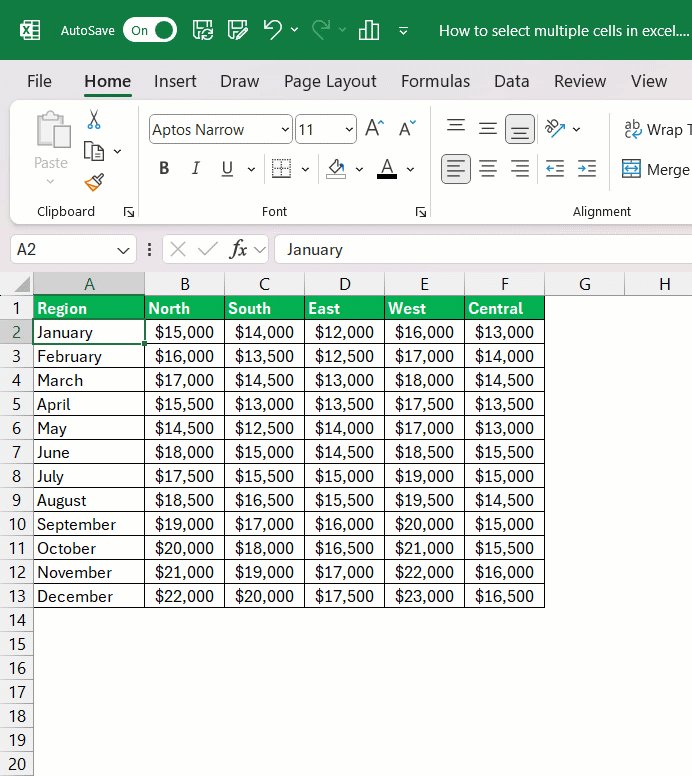Click the formula bar containing January
The height and width of the screenshot is (776, 692).
point(483,249)
